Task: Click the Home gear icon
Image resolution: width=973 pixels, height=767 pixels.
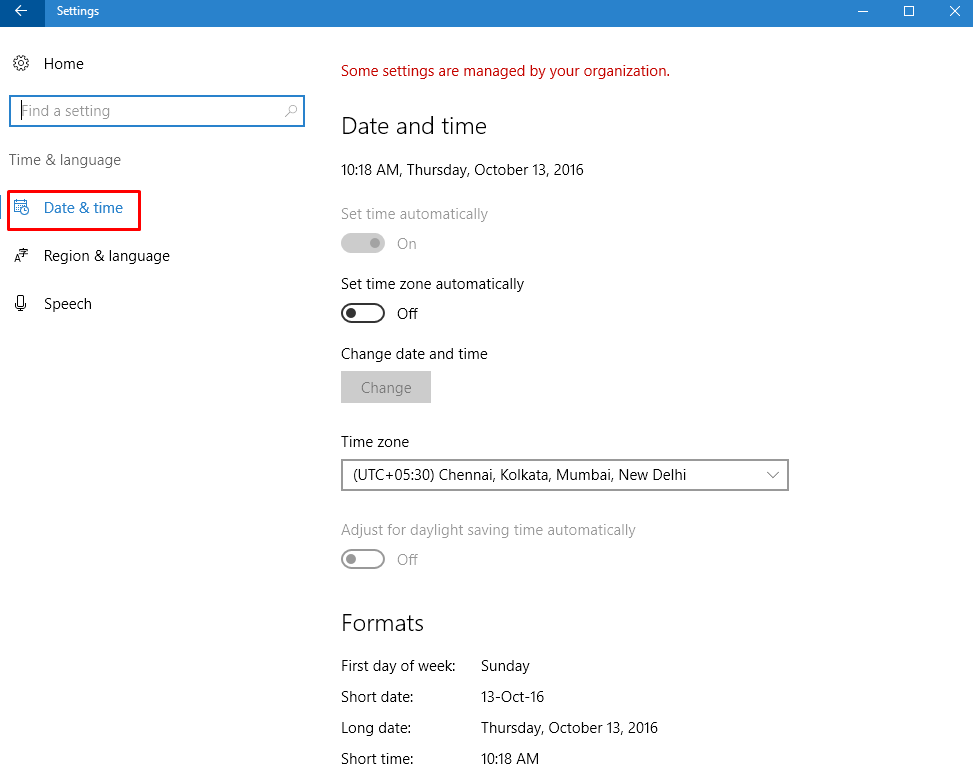Action: click(21, 62)
